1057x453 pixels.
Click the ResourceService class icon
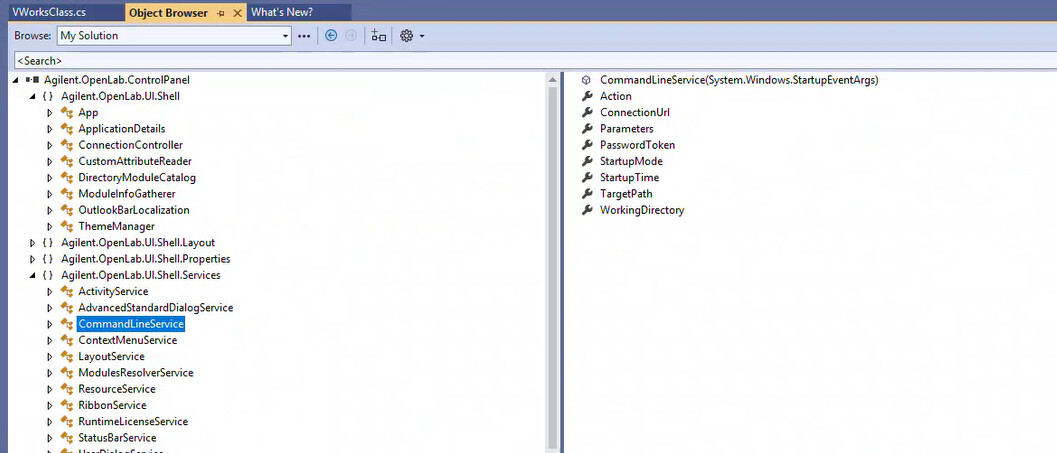66,389
